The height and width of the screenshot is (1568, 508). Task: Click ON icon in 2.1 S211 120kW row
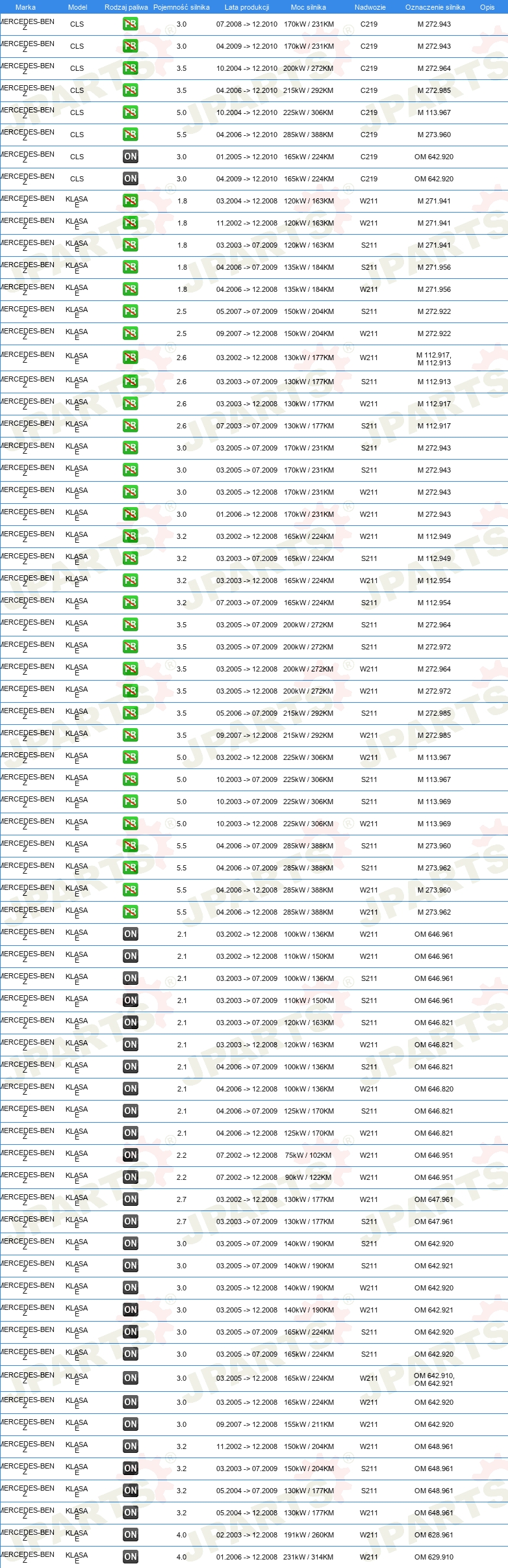click(131, 1023)
